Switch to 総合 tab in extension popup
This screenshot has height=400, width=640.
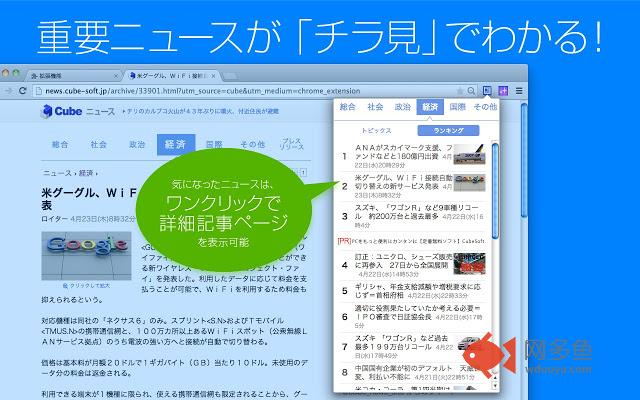tap(347, 107)
